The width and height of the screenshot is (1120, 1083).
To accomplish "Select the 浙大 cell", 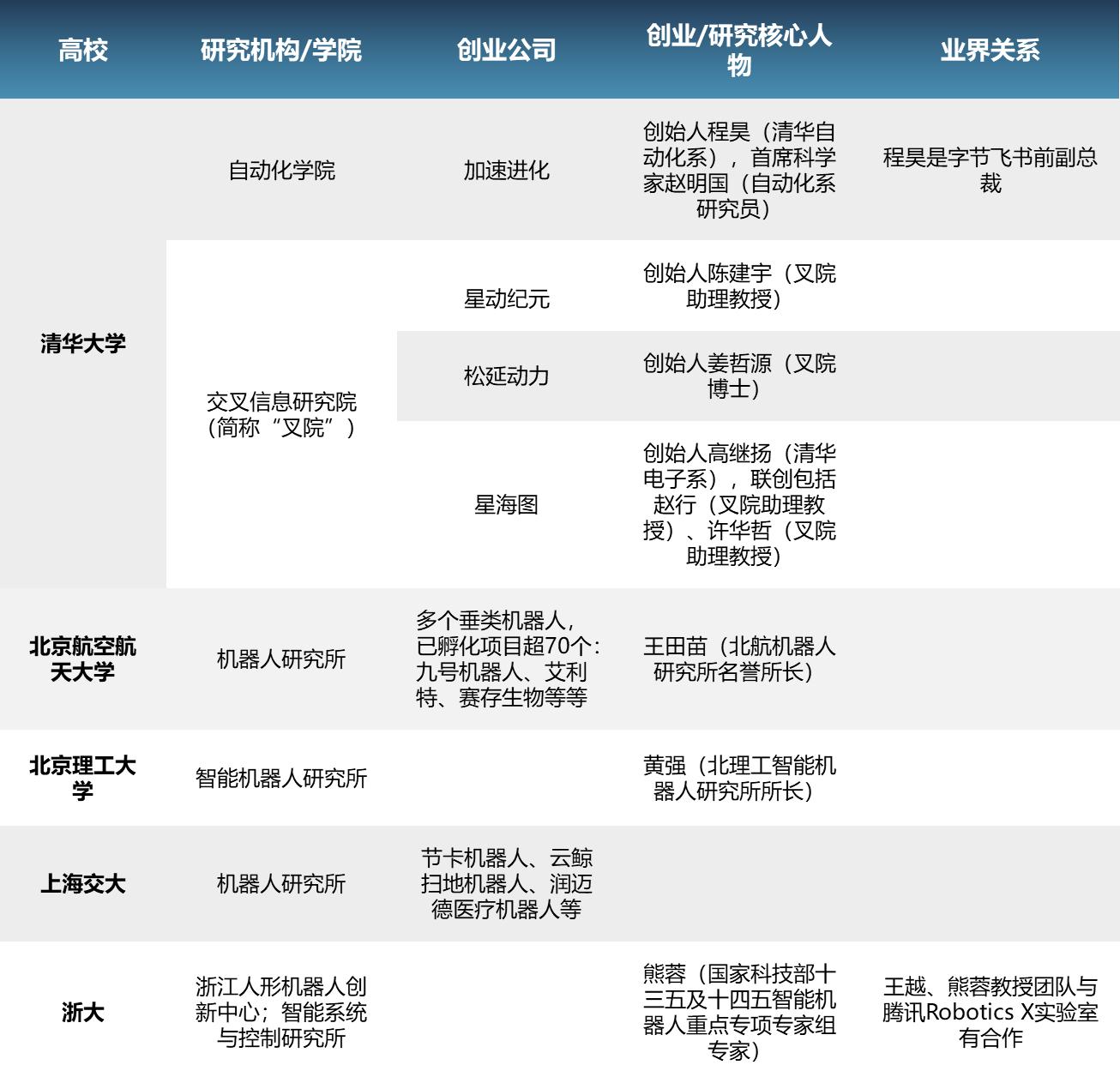I will (x=83, y=1012).
